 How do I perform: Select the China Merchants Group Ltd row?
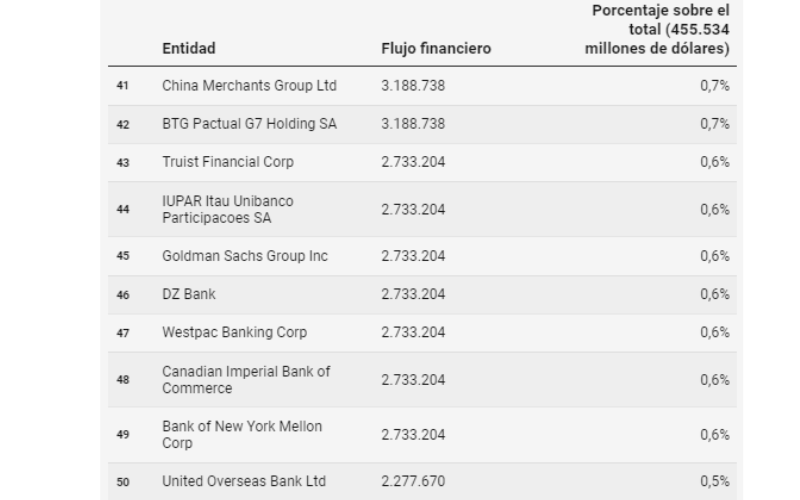coord(422,86)
